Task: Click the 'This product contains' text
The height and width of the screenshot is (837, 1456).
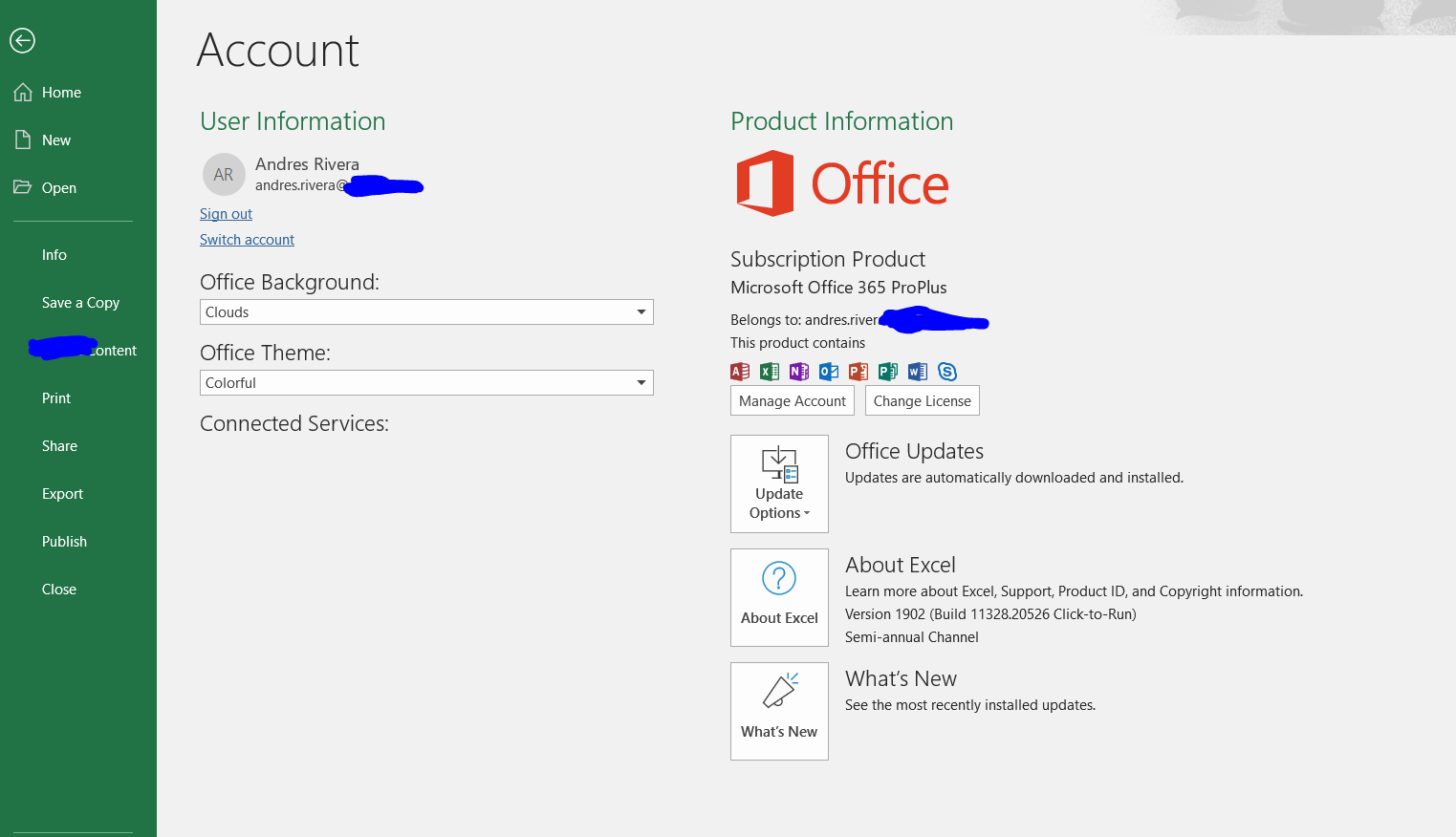Action: click(797, 343)
